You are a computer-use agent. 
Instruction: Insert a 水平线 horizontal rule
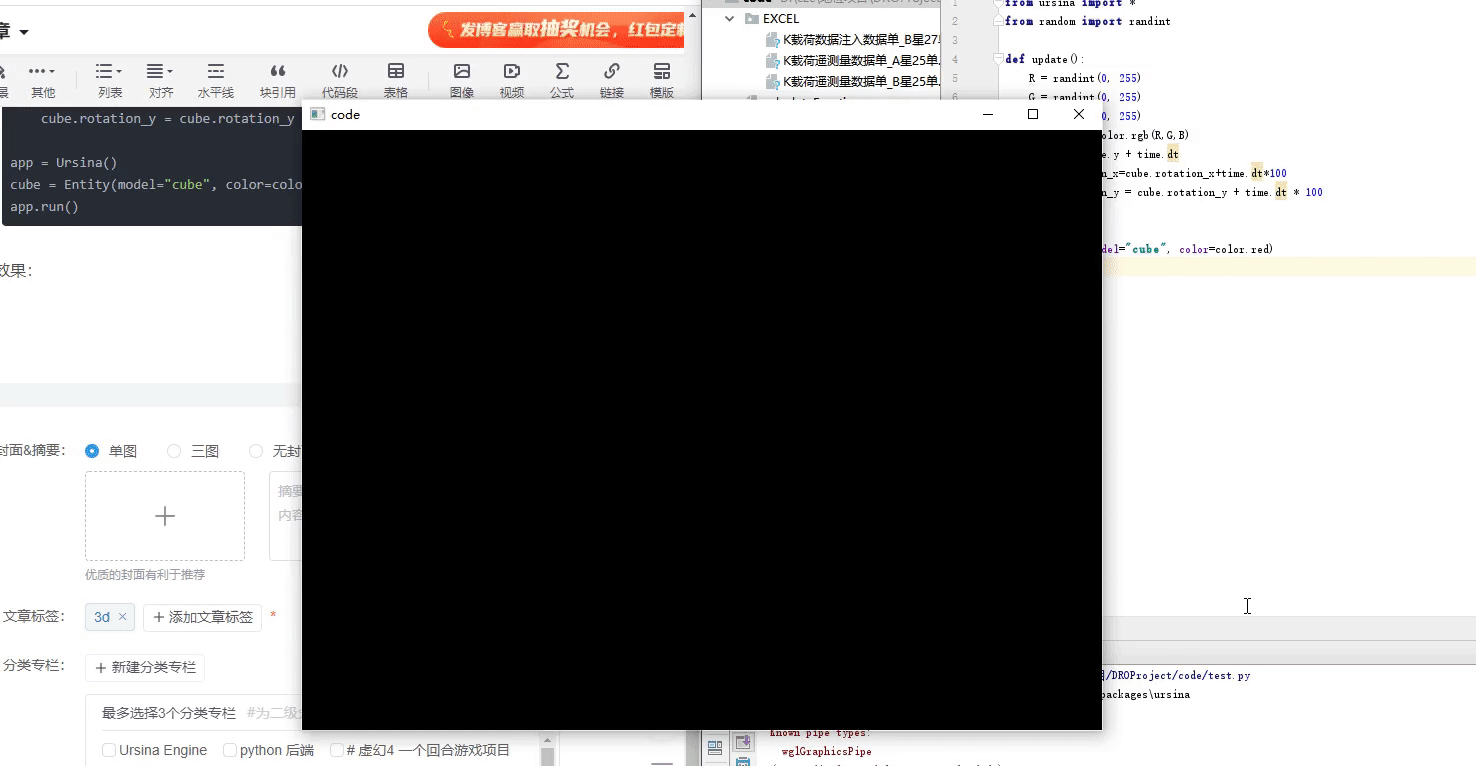214,72
